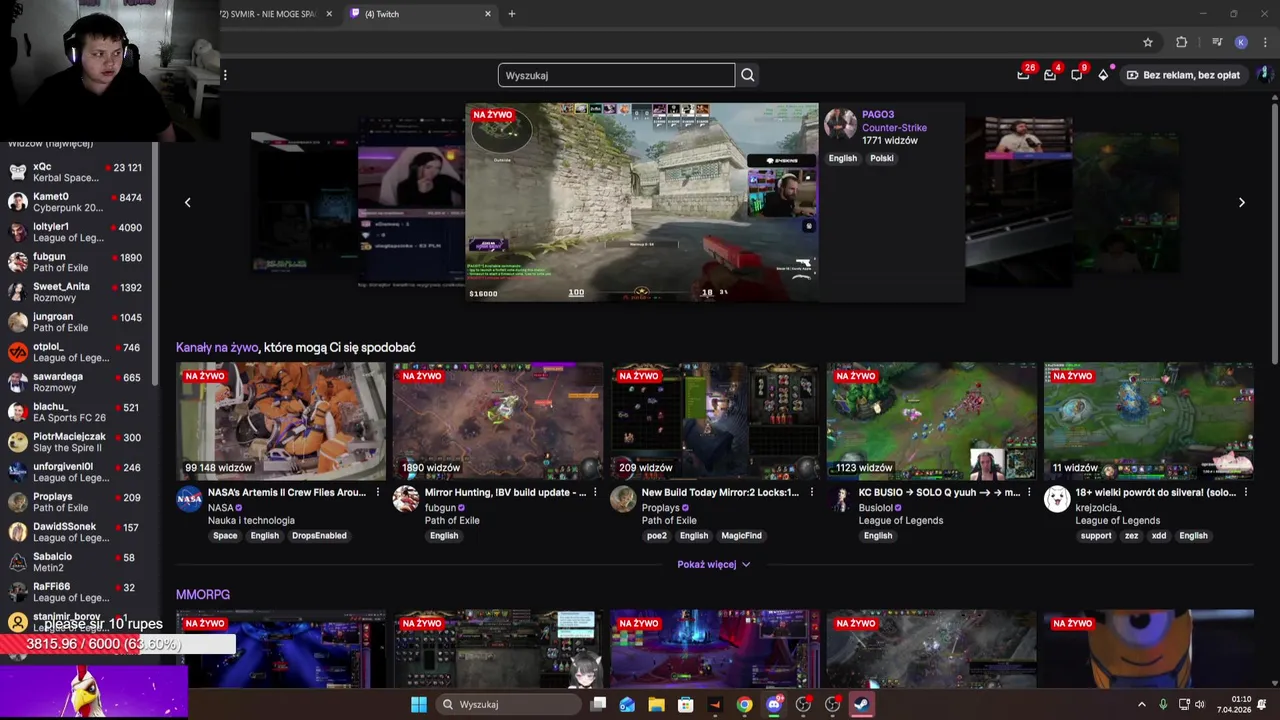
Task: Open the Bits diamond icon
Action: pyautogui.click(x=1103, y=75)
